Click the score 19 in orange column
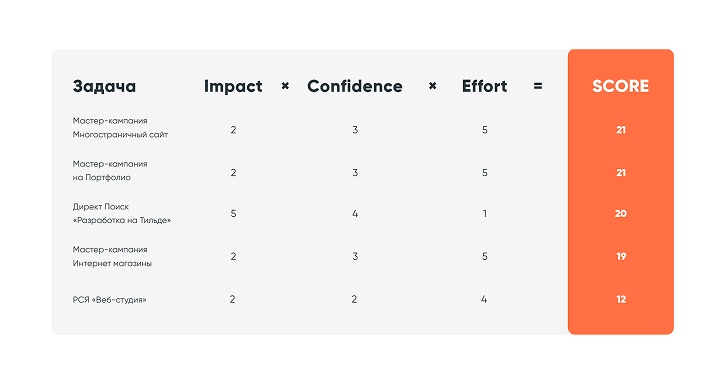 [621, 256]
